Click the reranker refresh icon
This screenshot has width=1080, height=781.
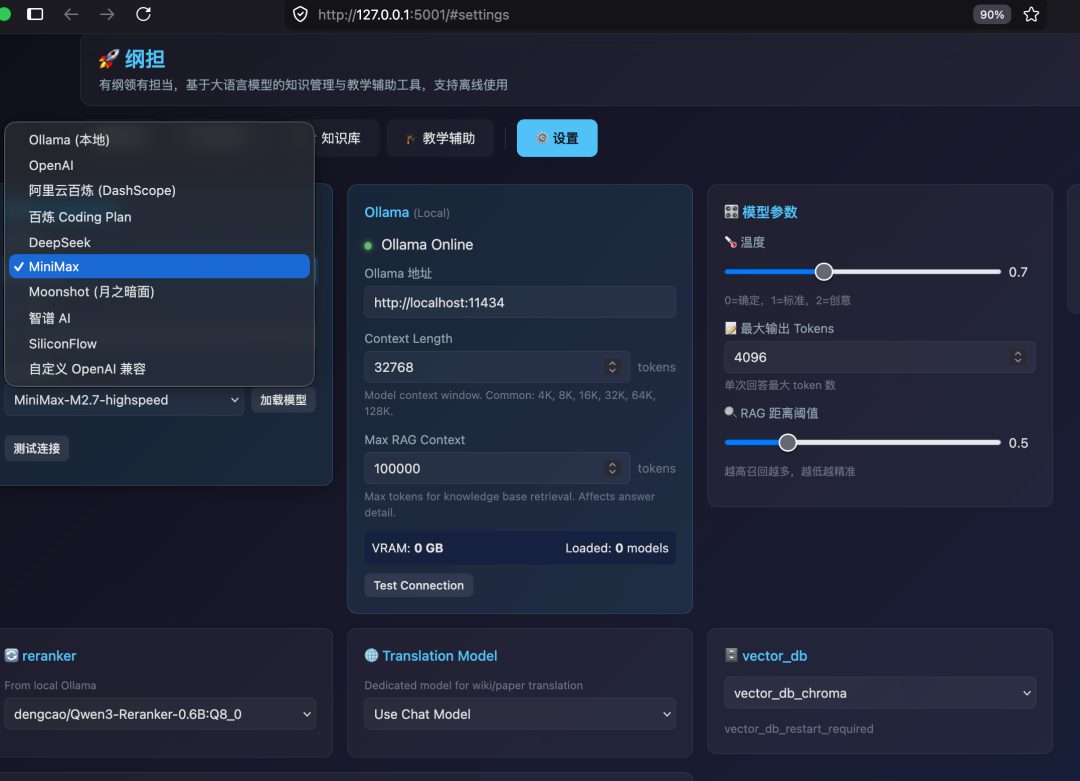tap(12, 656)
